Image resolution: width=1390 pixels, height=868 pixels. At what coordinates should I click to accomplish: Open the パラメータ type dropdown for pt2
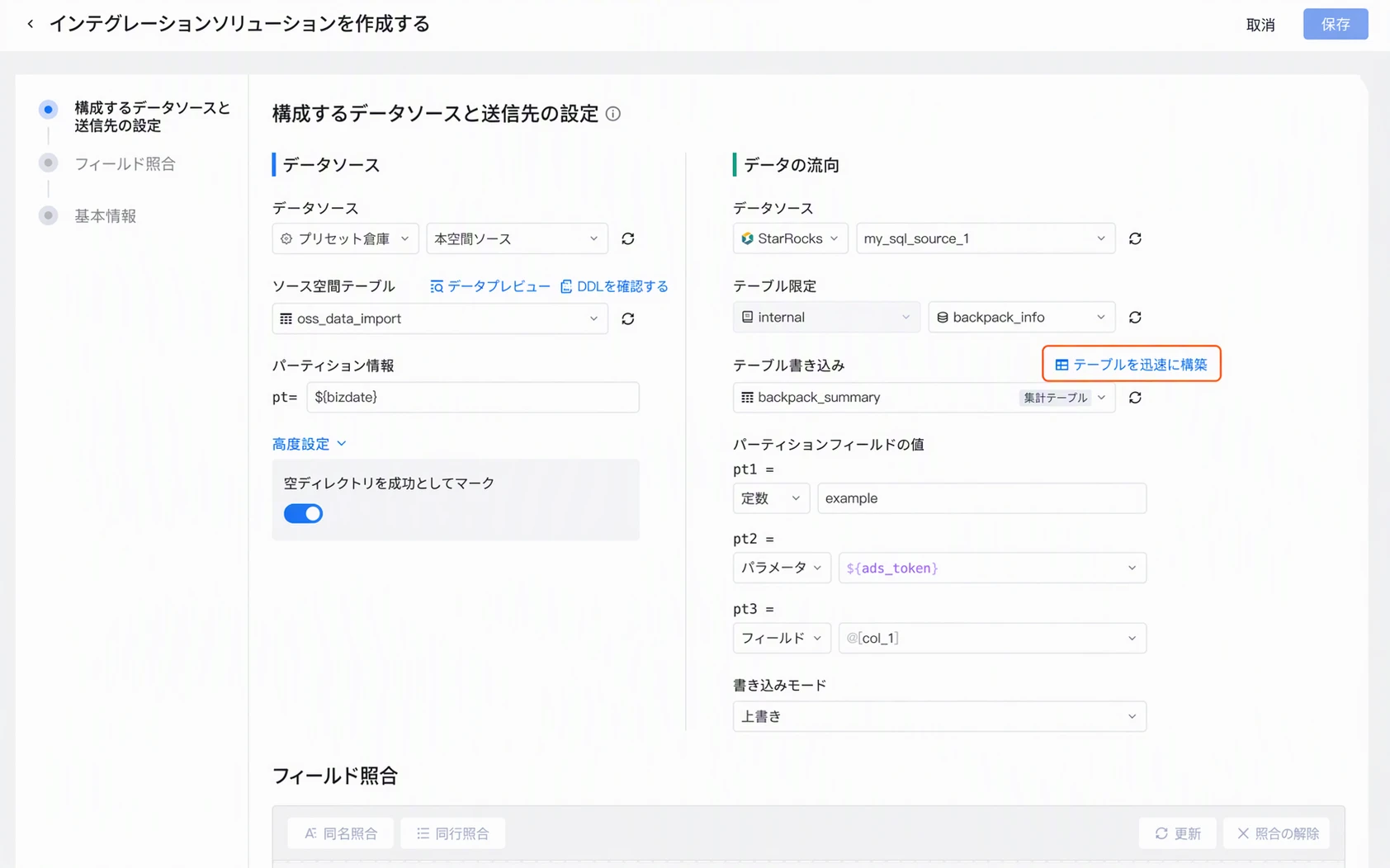(782, 568)
